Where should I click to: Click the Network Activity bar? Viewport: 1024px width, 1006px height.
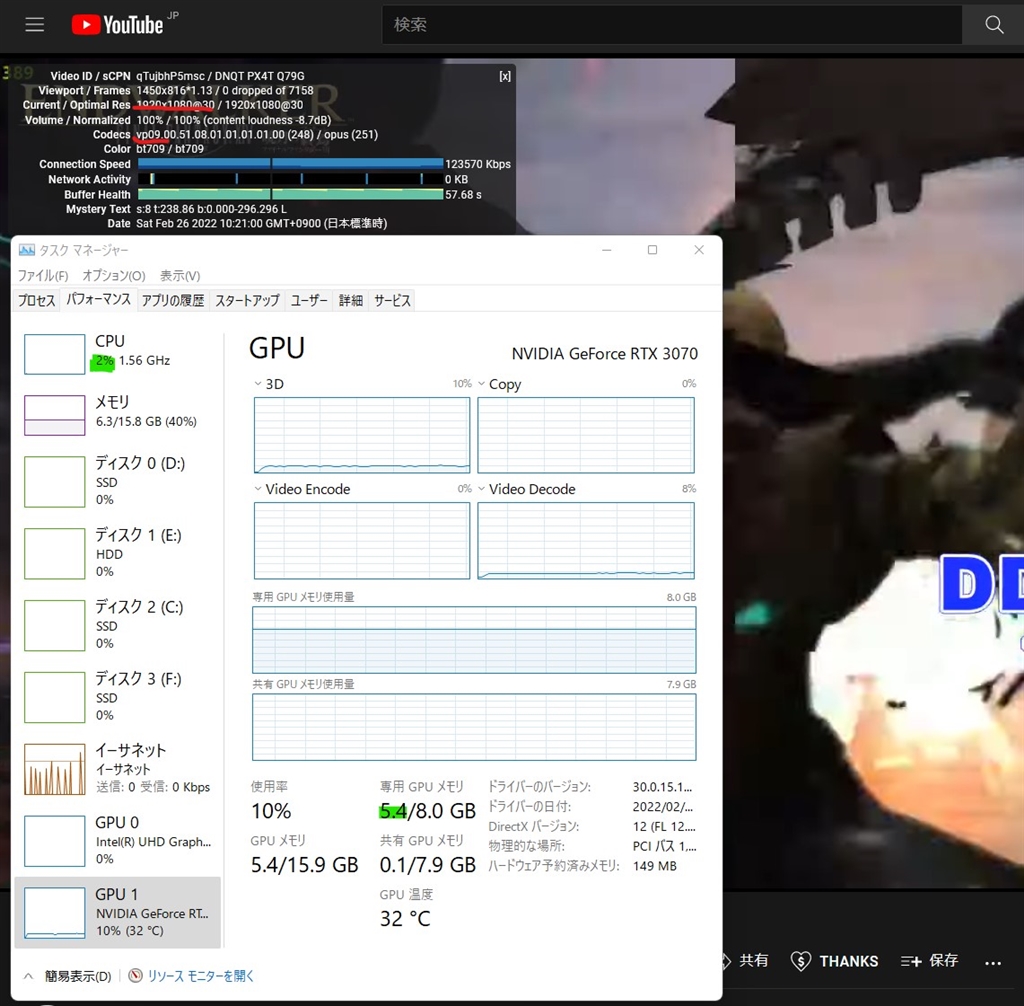pos(291,179)
